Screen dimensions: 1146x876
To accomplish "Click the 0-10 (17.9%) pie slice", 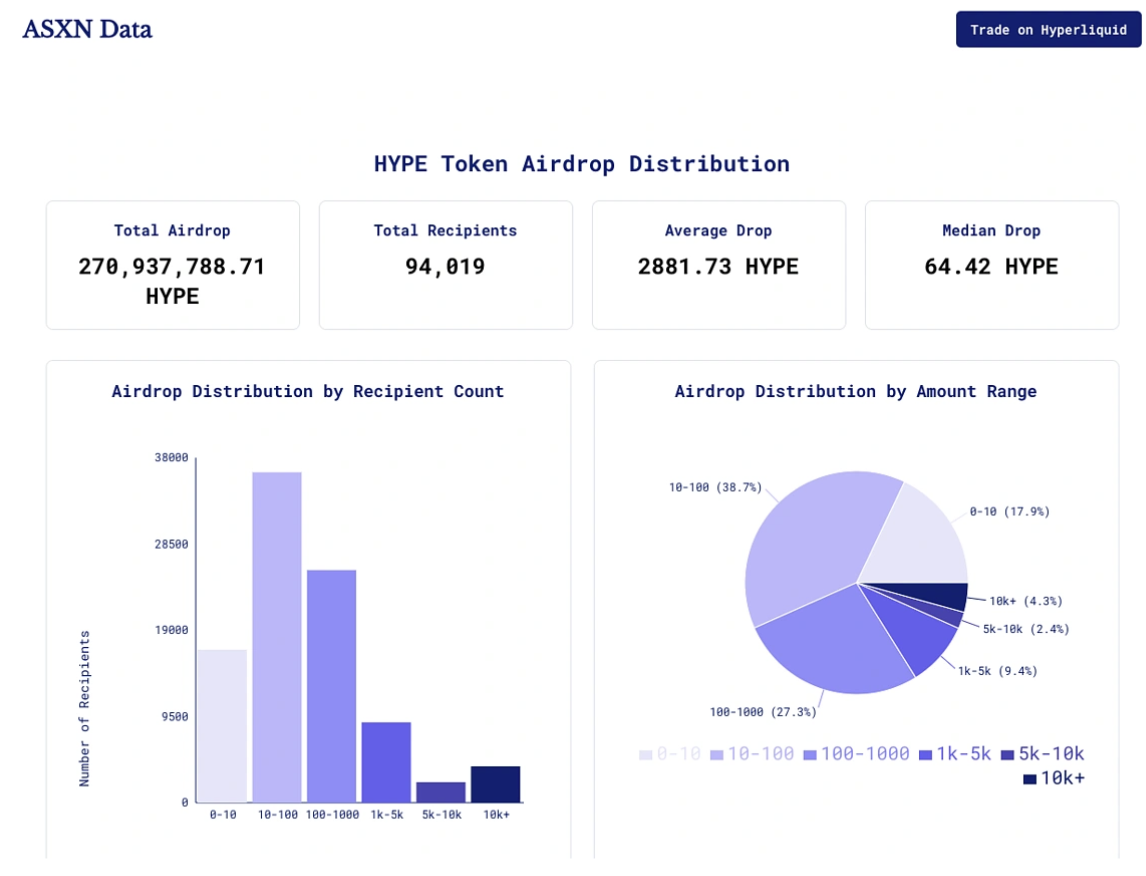I will [918, 540].
